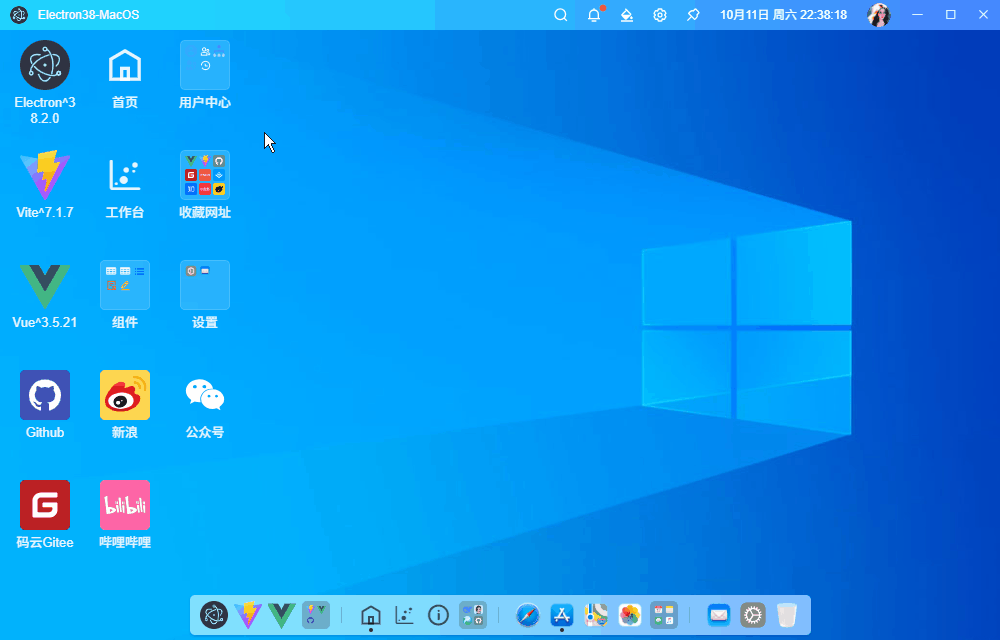The width and height of the screenshot is (1000, 640).
Task: Open the 公众号 WeChat desktop icon
Action: tap(205, 395)
